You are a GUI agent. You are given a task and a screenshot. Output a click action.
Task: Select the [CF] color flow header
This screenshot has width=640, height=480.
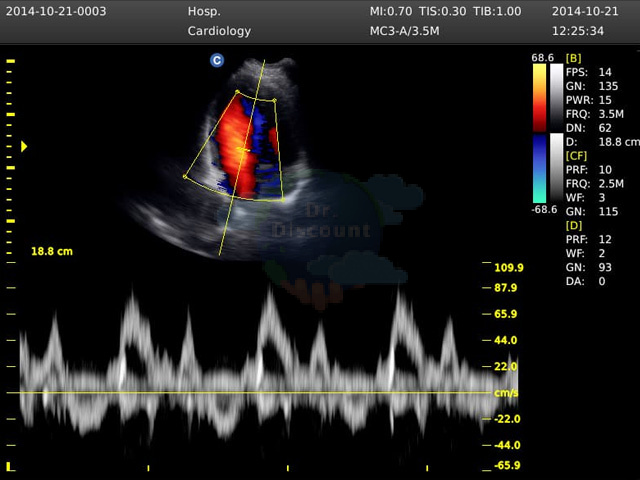(x=576, y=156)
